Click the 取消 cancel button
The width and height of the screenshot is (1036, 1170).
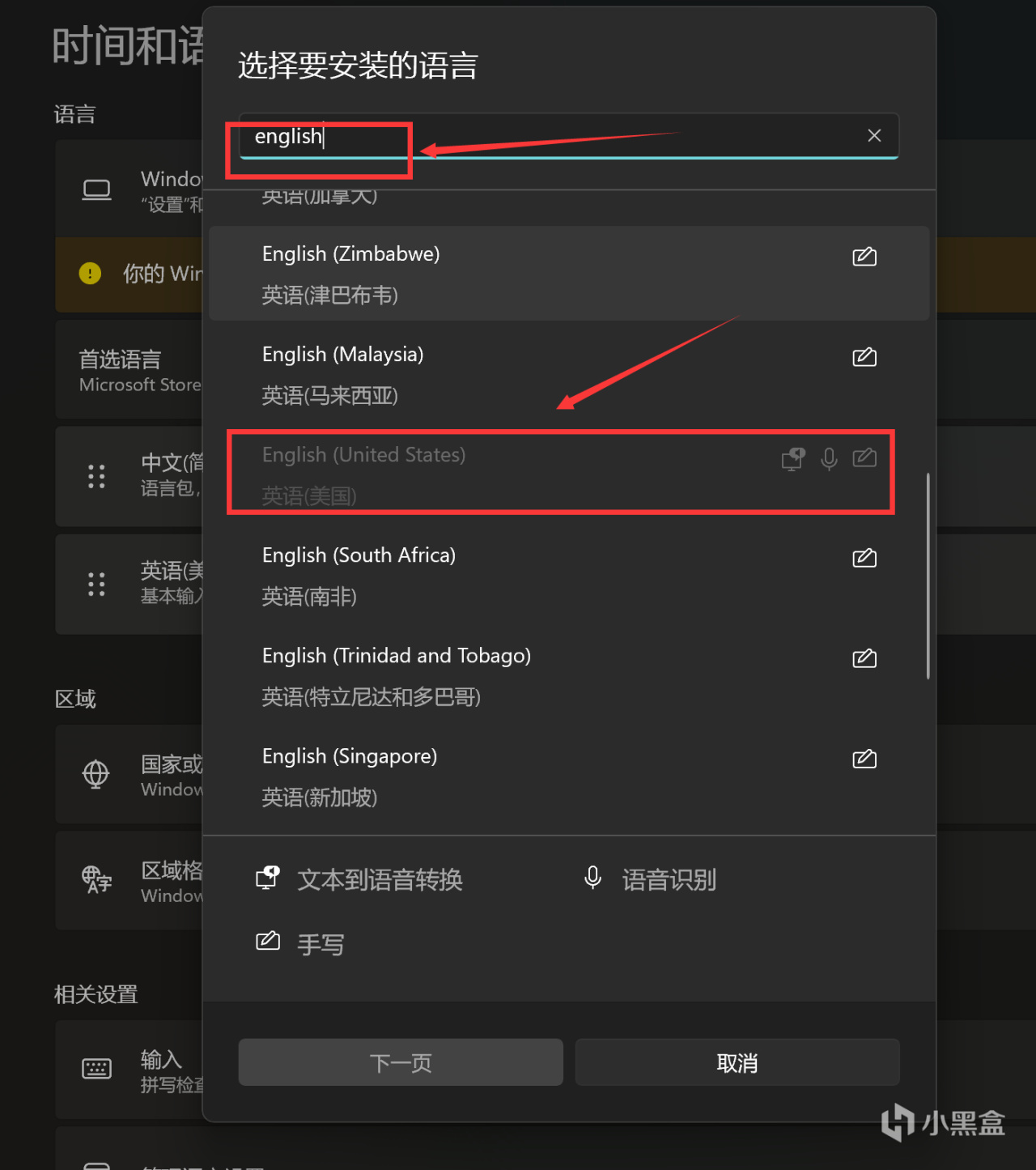point(737,1062)
